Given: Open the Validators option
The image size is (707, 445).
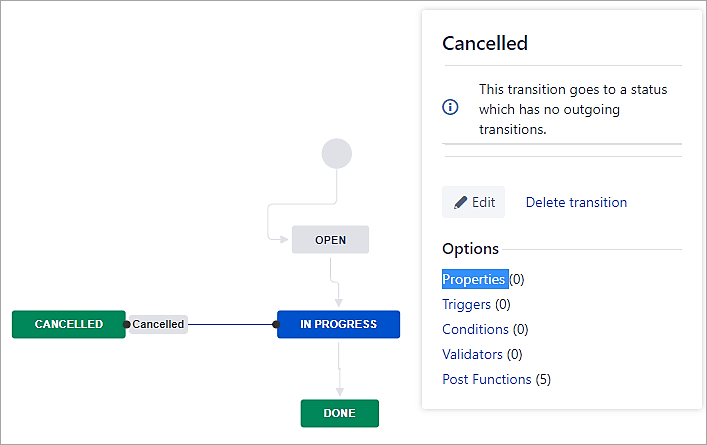Looking at the screenshot, I should tap(472, 354).
